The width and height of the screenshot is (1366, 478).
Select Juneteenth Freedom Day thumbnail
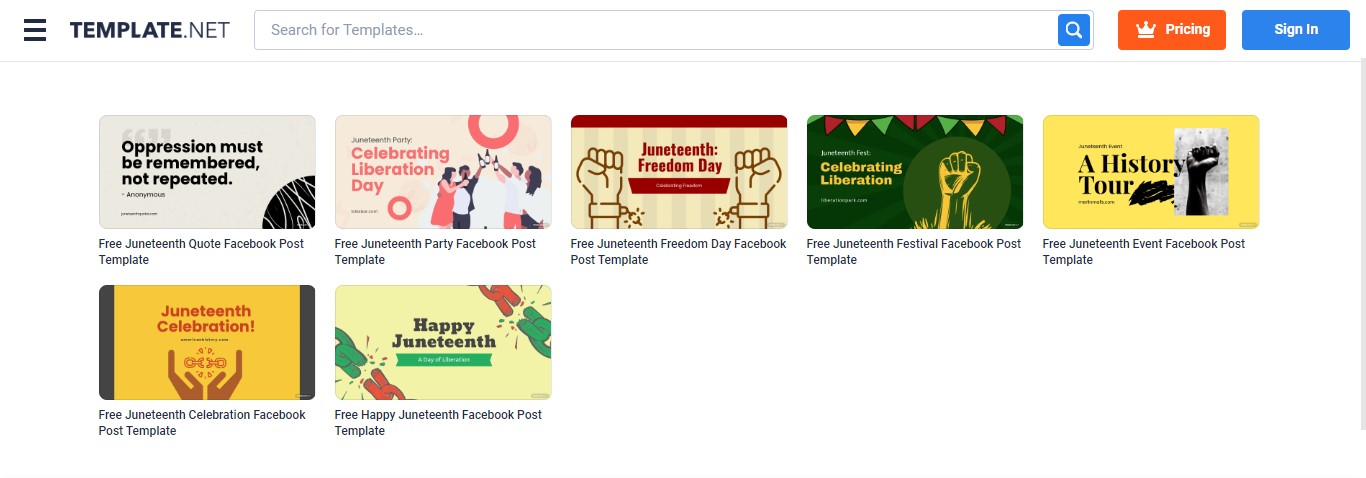click(x=679, y=172)
